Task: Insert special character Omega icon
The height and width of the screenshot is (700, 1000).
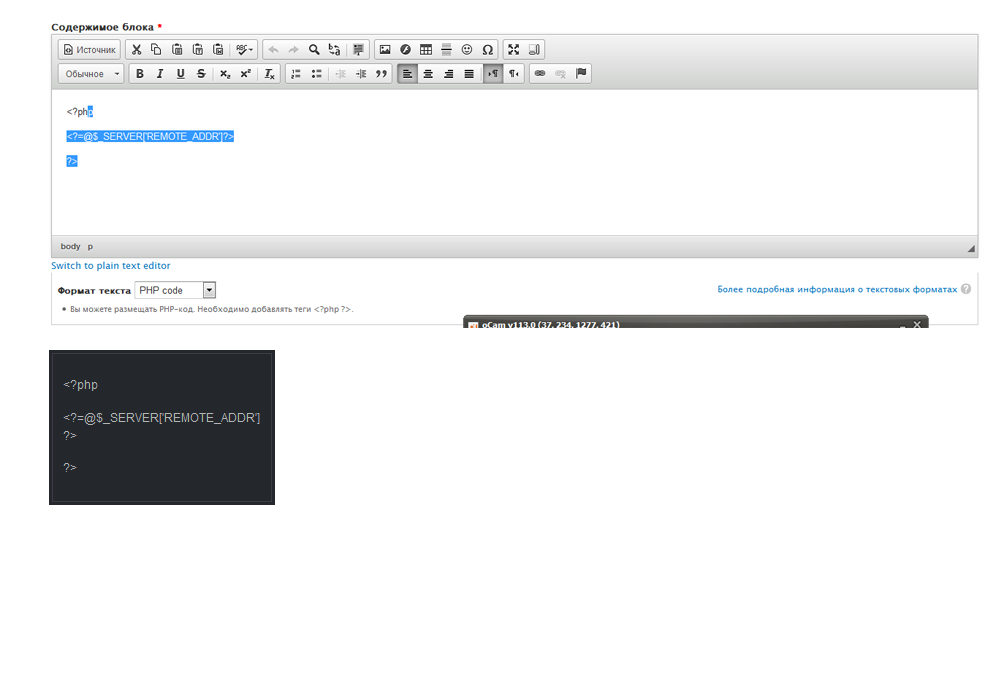Action: tap(488, 50)
